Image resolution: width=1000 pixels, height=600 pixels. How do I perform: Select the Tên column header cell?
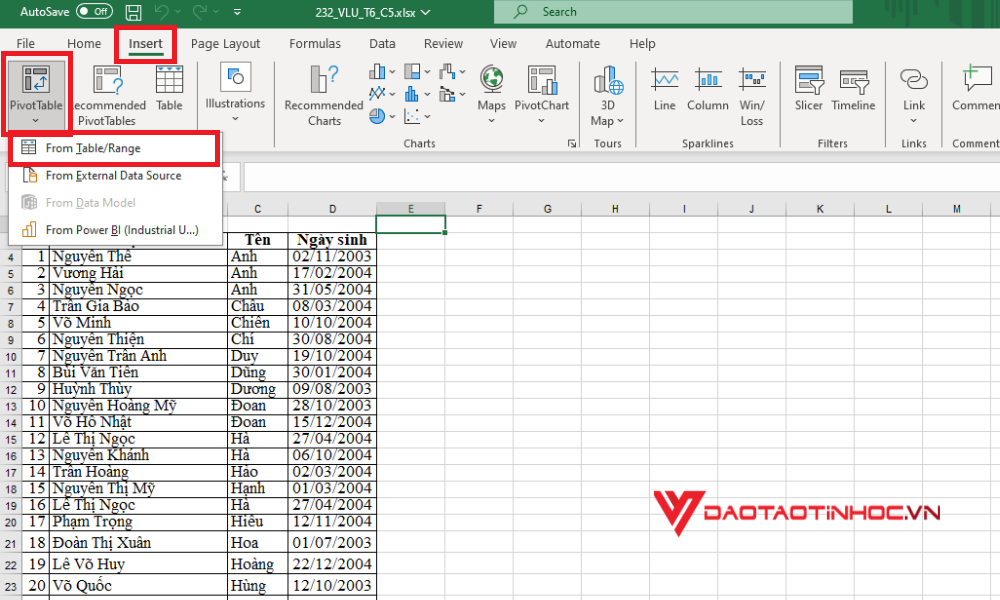click(258, 240)
